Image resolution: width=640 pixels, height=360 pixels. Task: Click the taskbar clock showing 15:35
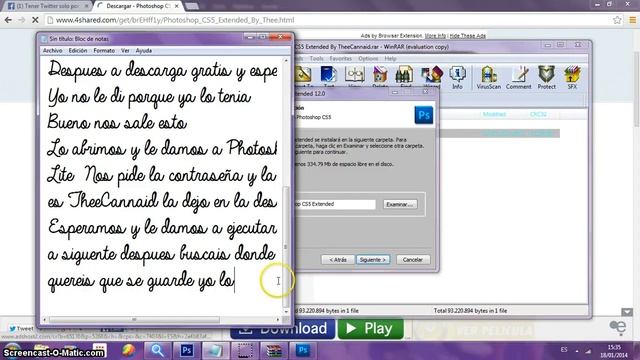(x=614, y=351)
